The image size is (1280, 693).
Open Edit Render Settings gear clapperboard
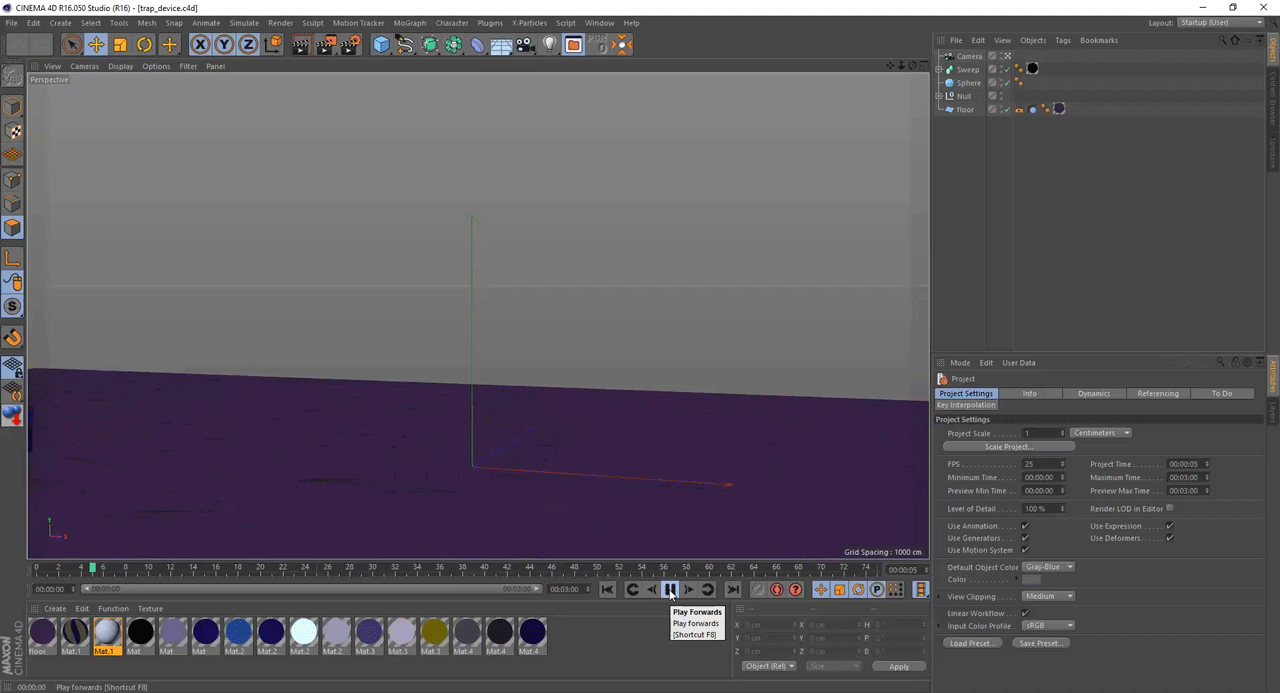coord(351,44)
